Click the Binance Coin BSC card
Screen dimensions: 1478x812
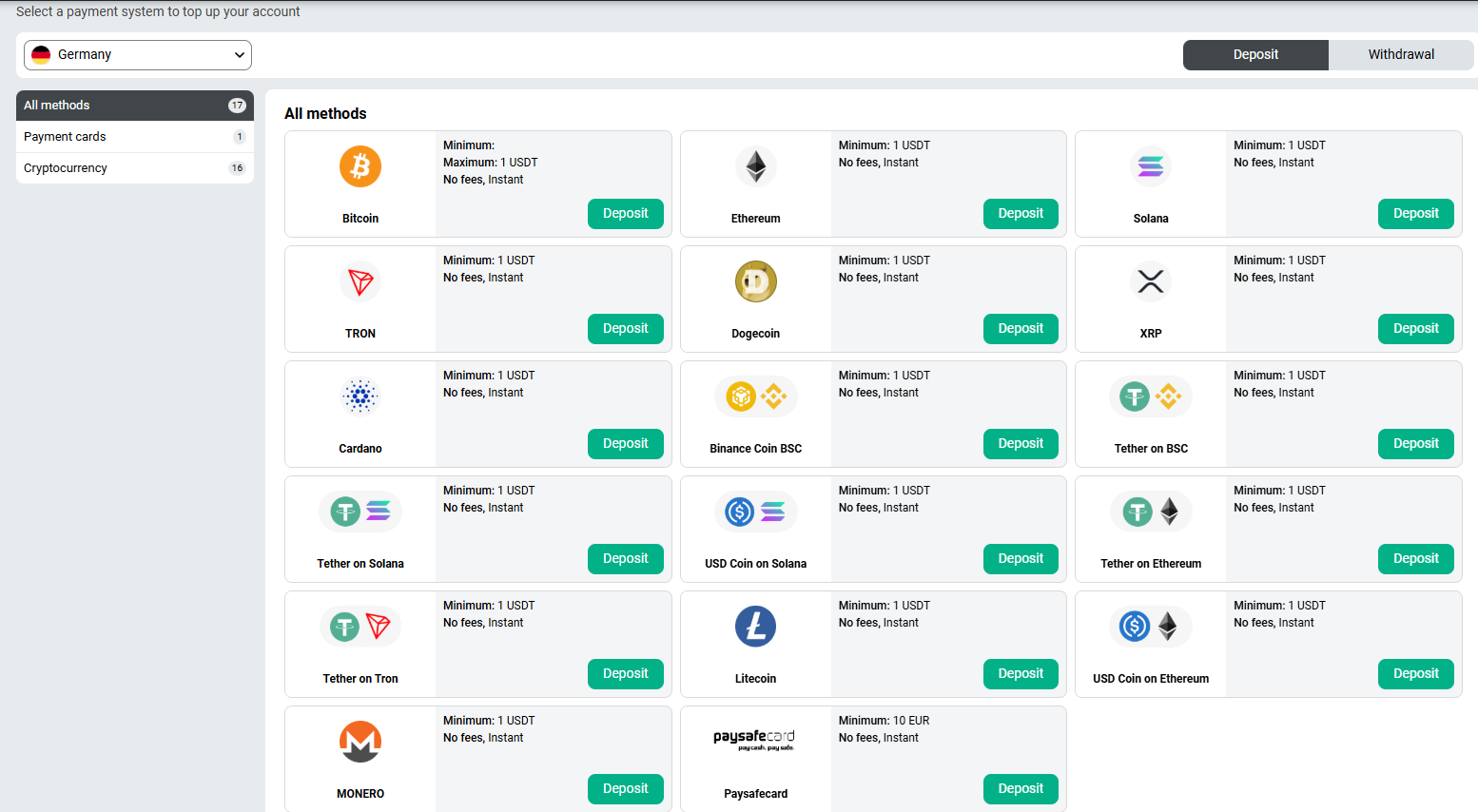click(x=755, y=415)
